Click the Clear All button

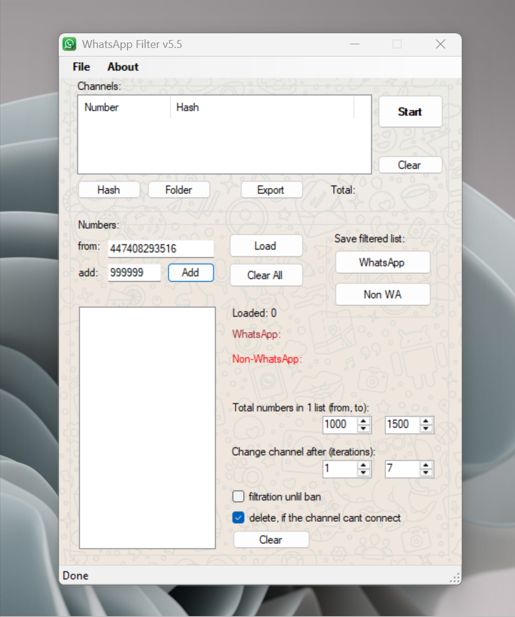click(266, 275)
